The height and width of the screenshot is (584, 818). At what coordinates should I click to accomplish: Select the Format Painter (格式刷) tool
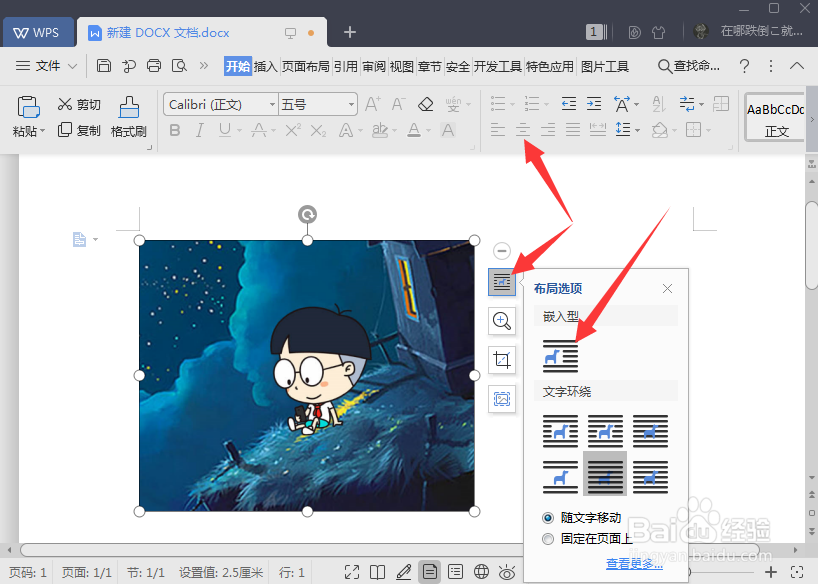pyautogui.click(x=128, y=117)
